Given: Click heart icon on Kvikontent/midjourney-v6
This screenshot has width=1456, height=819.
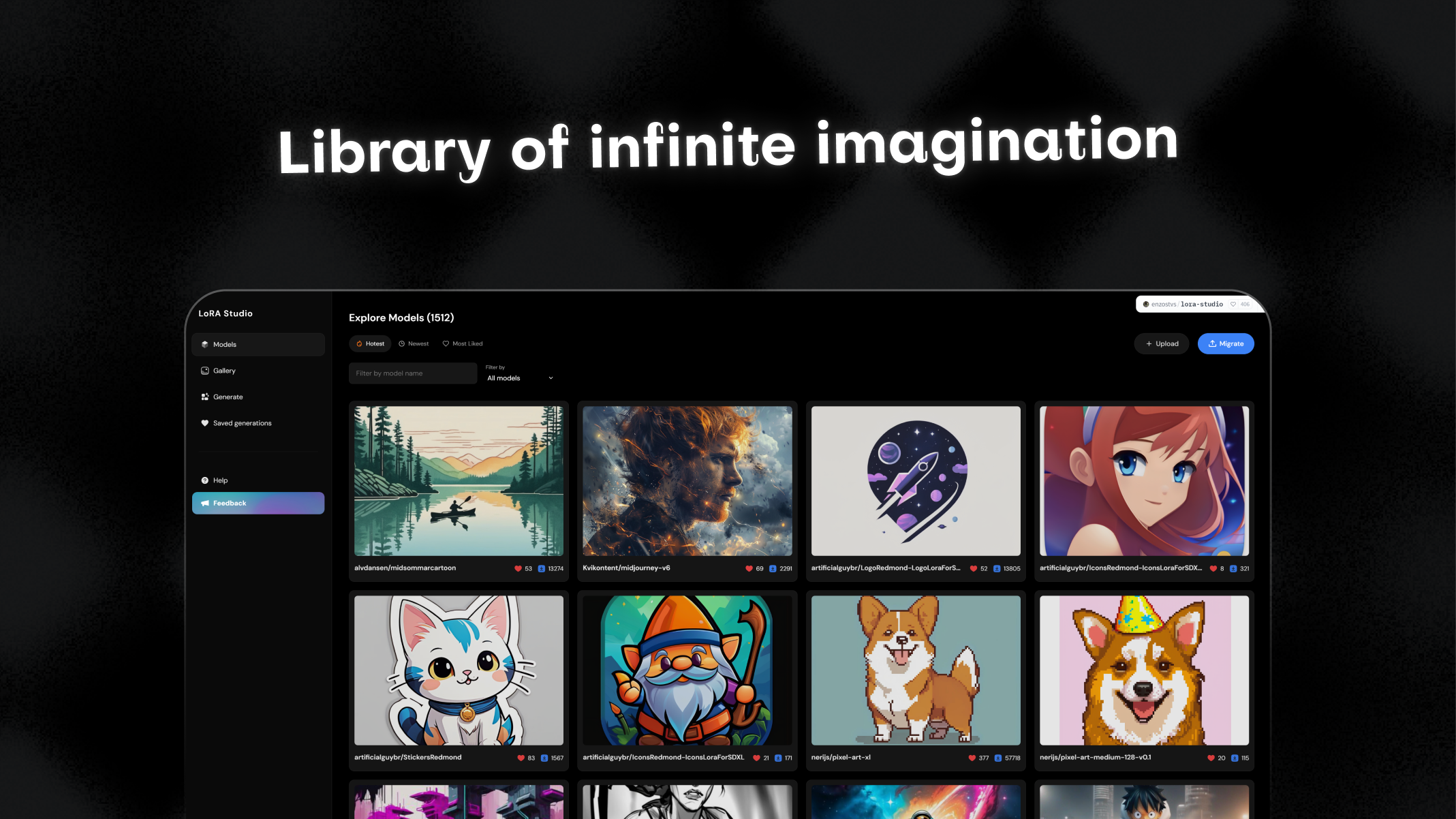Looking at the screenshot, I should (749, 568).
